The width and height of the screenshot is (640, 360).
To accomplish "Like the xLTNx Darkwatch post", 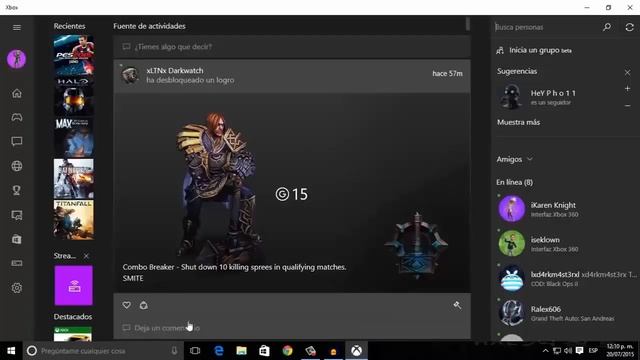I will click(127, 305).
